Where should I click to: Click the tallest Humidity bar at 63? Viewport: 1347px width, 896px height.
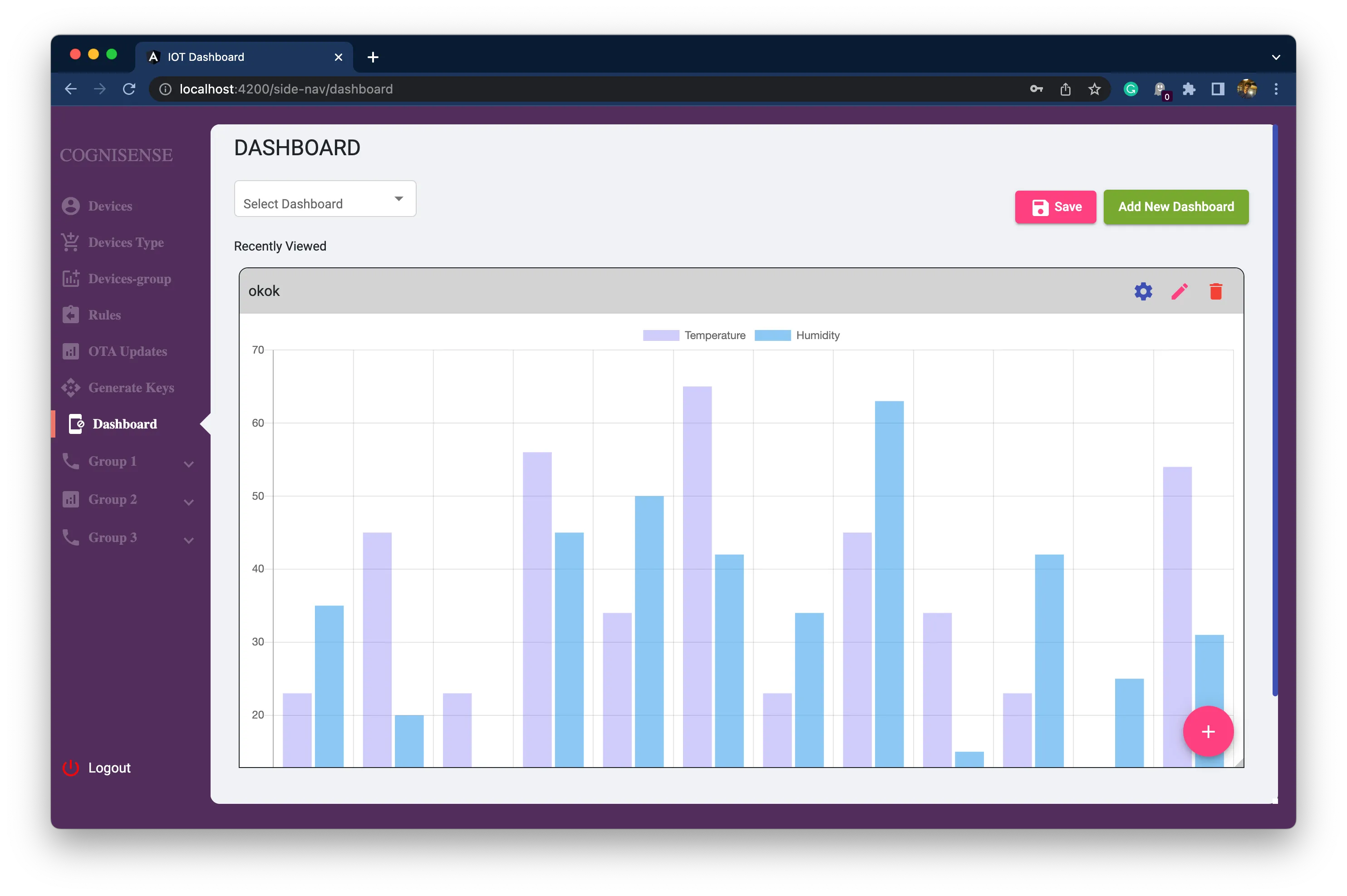[x=889, y=584]
